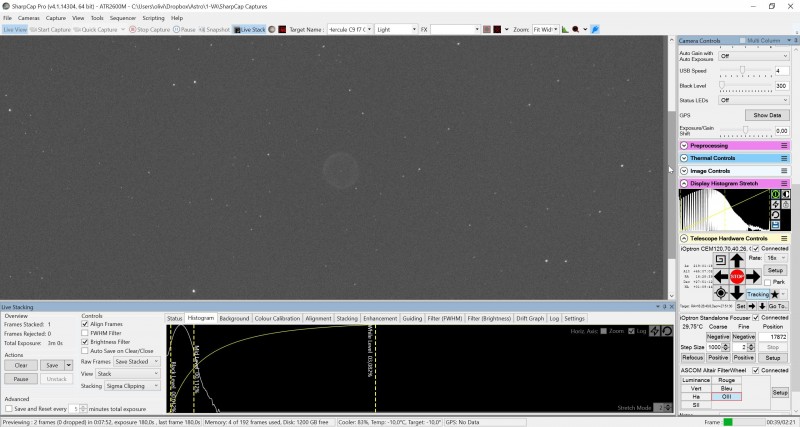Click the red square icon after Live Stack
800x427 pixels.
[x=282, y=30]
